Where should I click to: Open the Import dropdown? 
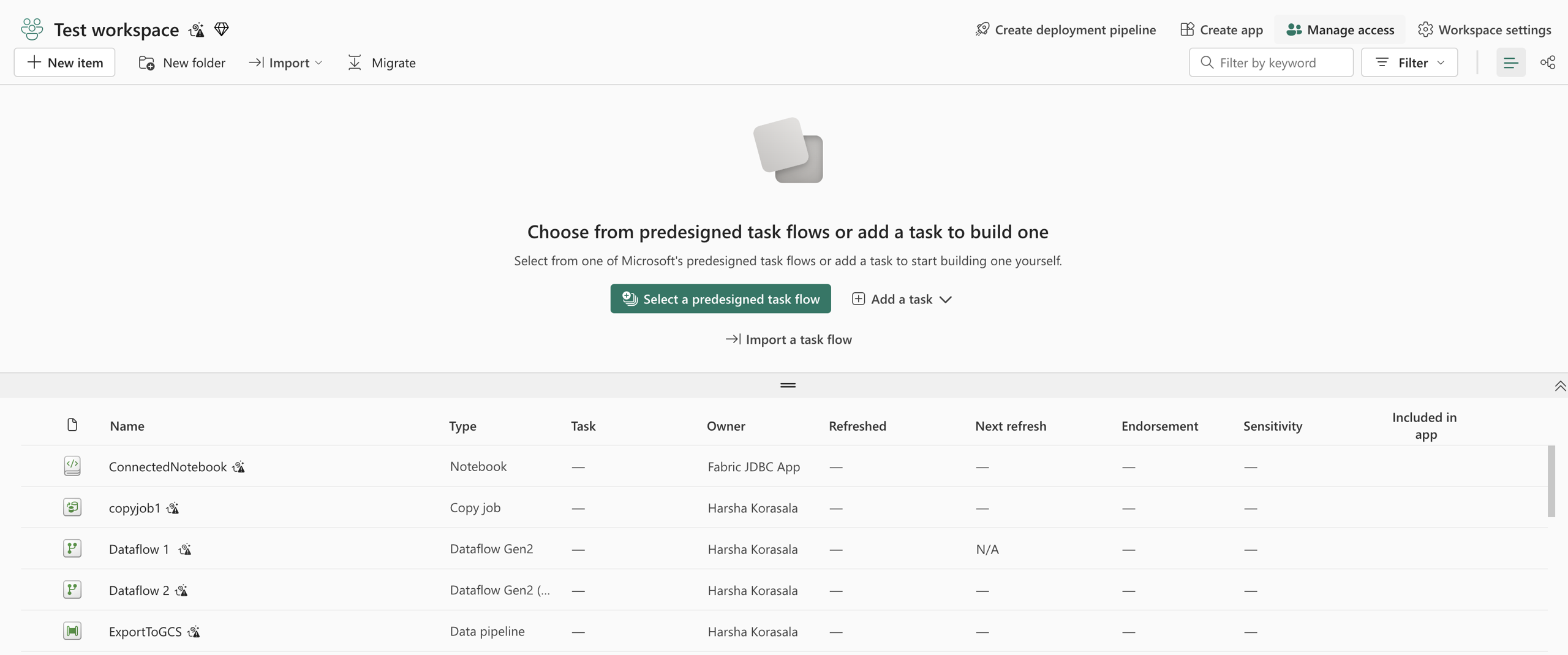pyautogui.click(x=285, y=62)
